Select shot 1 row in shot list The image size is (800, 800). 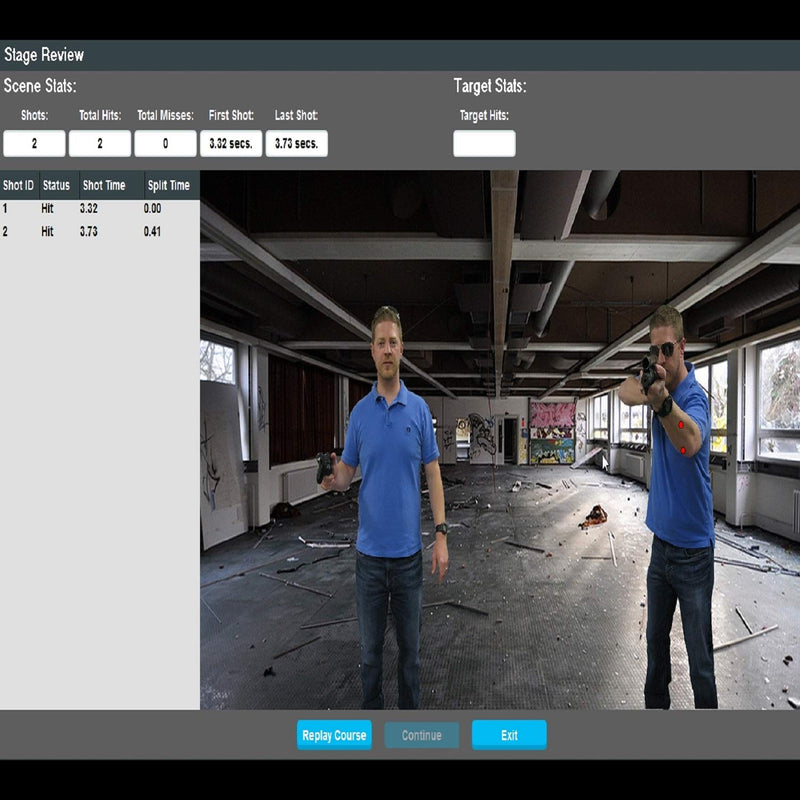[x=100, y=209]
